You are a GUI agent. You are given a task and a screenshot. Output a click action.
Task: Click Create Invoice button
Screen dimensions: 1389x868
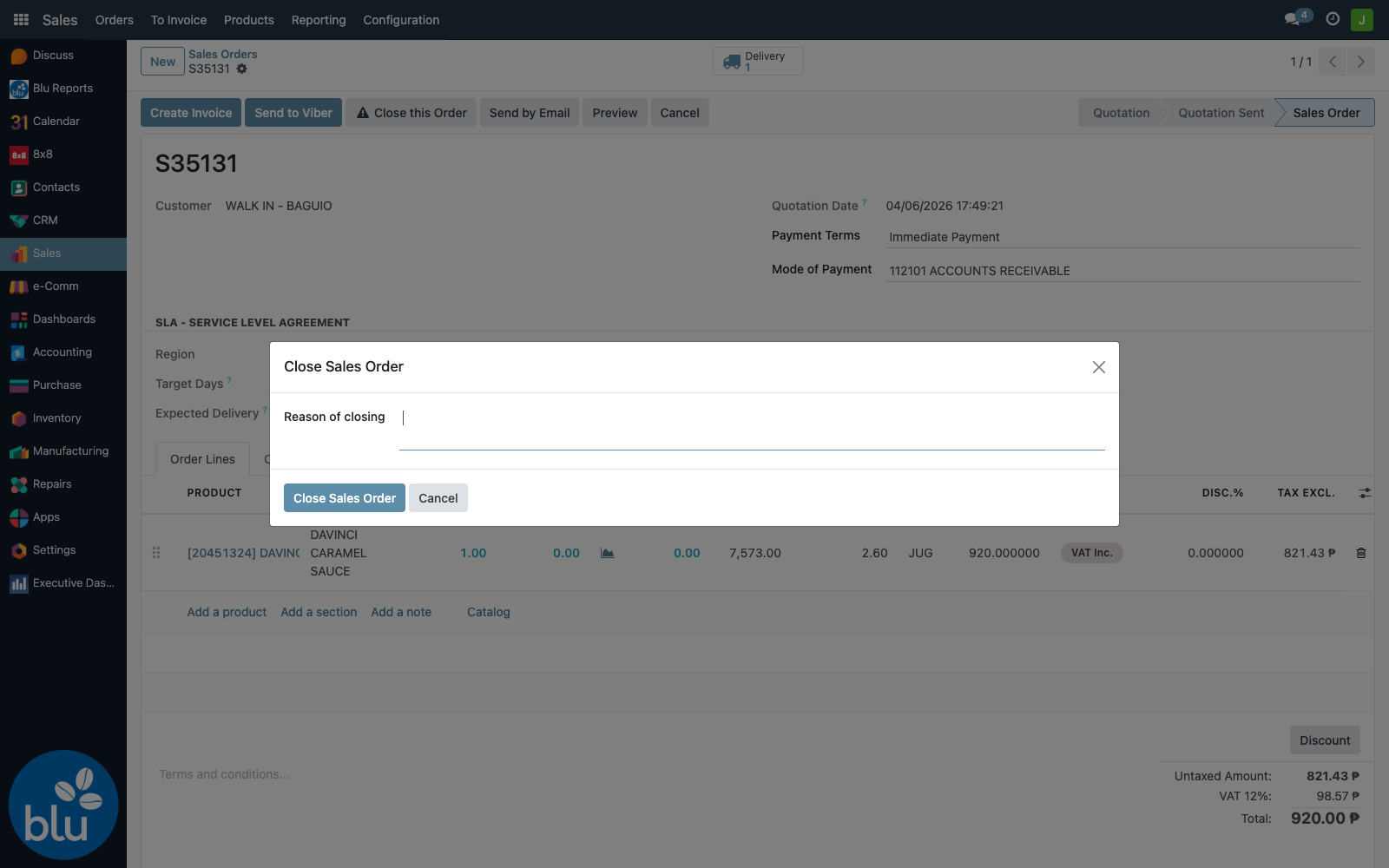pos(191,113)
